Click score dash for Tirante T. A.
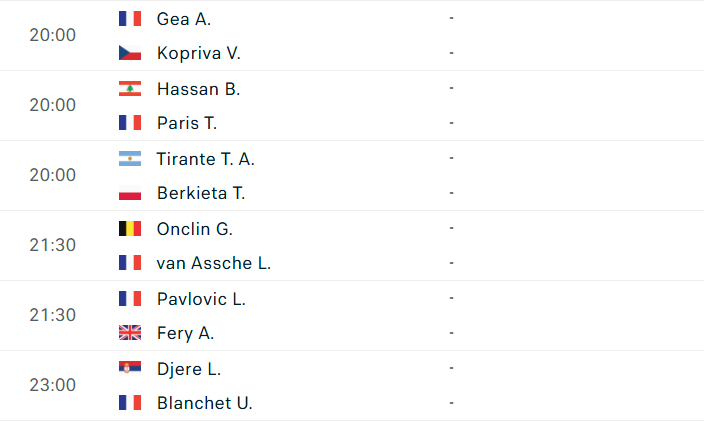 pyautogui.click(x=452, y=158)
